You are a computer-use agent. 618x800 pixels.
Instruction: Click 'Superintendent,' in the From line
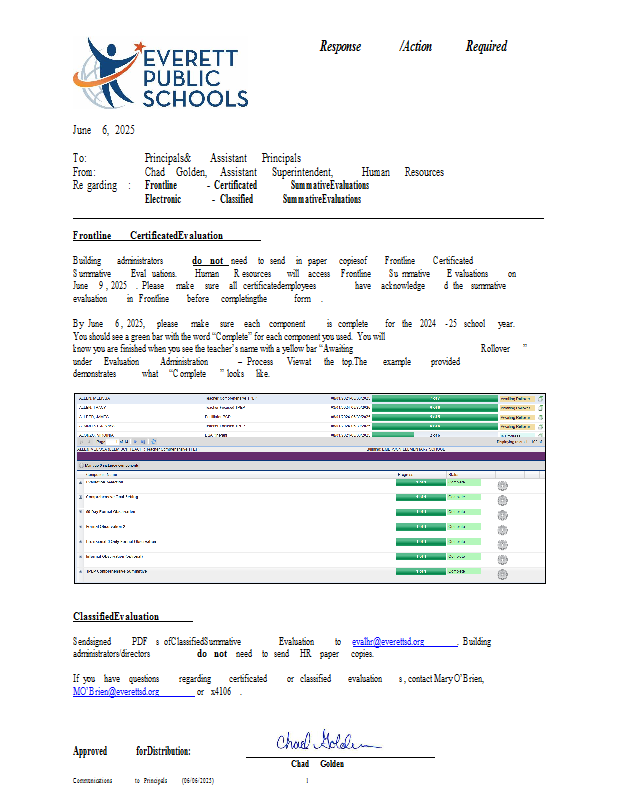pos(302,172)
